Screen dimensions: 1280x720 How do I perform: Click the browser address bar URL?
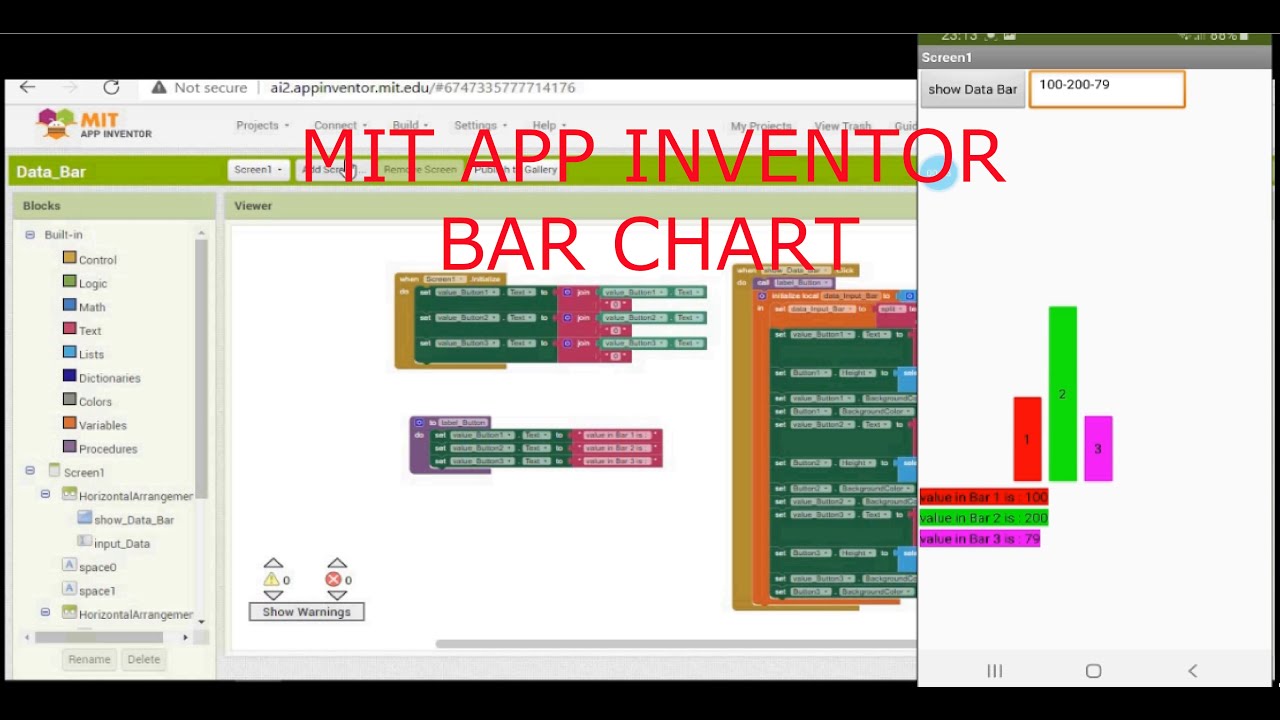pyautogui.click(x=422, y=88)
